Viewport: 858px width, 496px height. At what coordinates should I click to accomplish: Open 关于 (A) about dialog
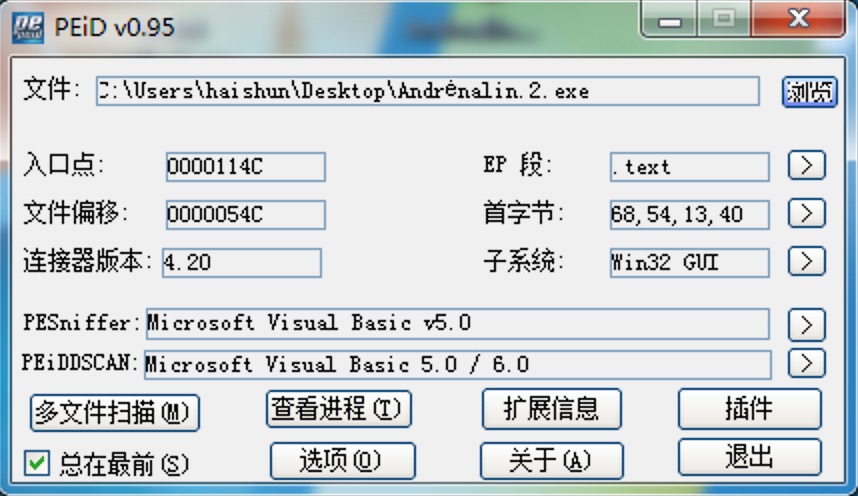(552, 460)
